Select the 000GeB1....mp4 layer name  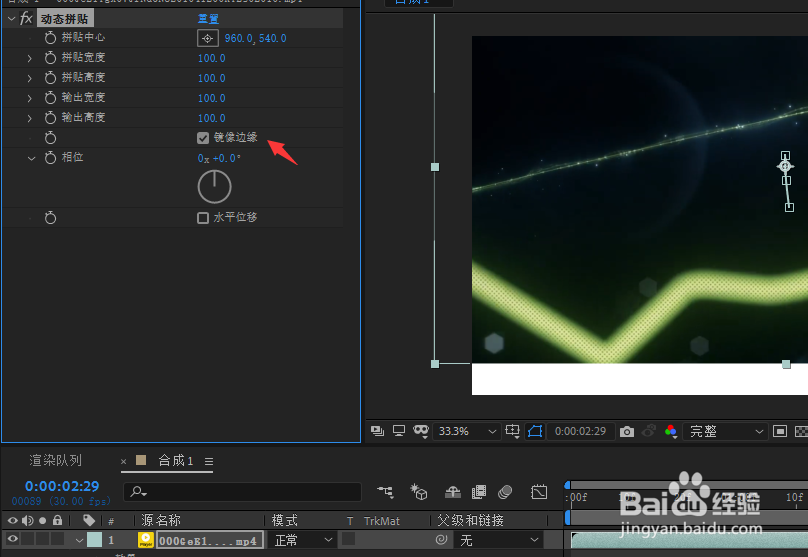[210, 540]
